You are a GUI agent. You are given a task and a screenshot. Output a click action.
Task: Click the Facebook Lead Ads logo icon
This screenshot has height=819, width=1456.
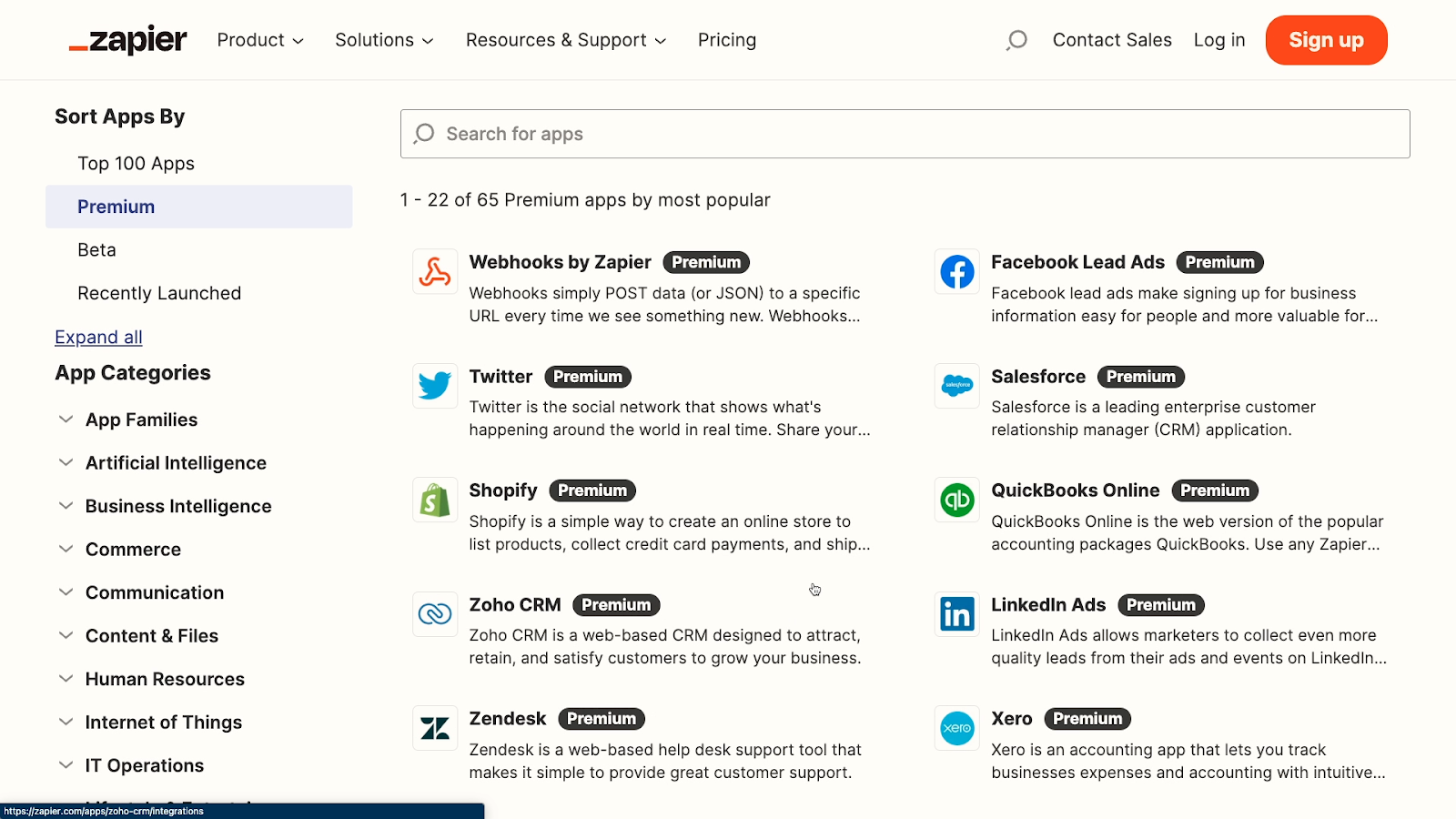tap(957, 272)
